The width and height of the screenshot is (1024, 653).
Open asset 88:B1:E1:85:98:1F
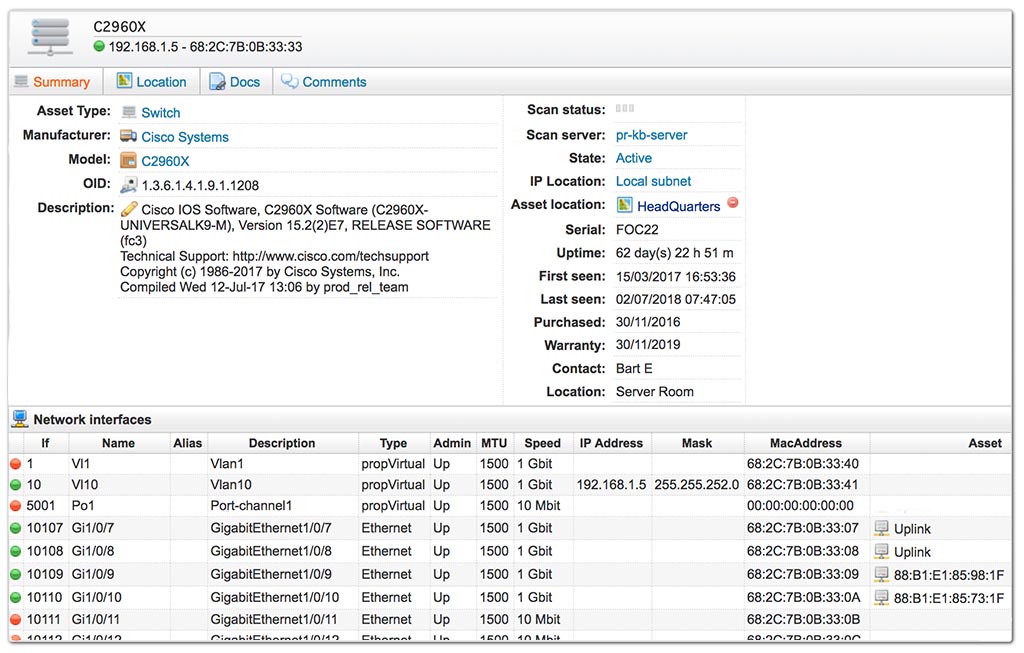[x=949, y=575]
